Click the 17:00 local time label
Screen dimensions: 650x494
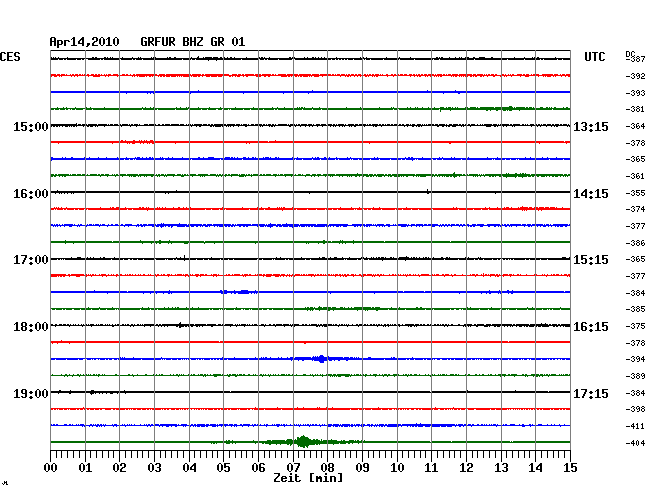point(31,260)
